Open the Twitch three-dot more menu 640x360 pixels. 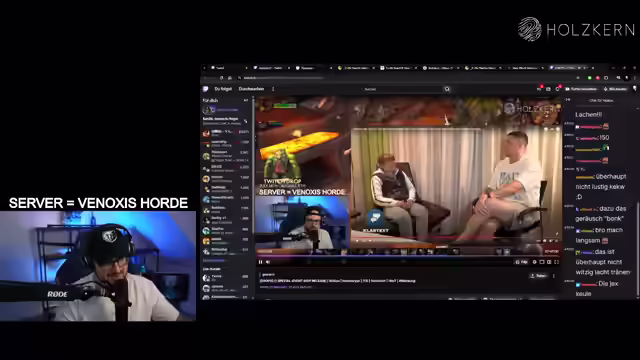(x=273, y=89)
